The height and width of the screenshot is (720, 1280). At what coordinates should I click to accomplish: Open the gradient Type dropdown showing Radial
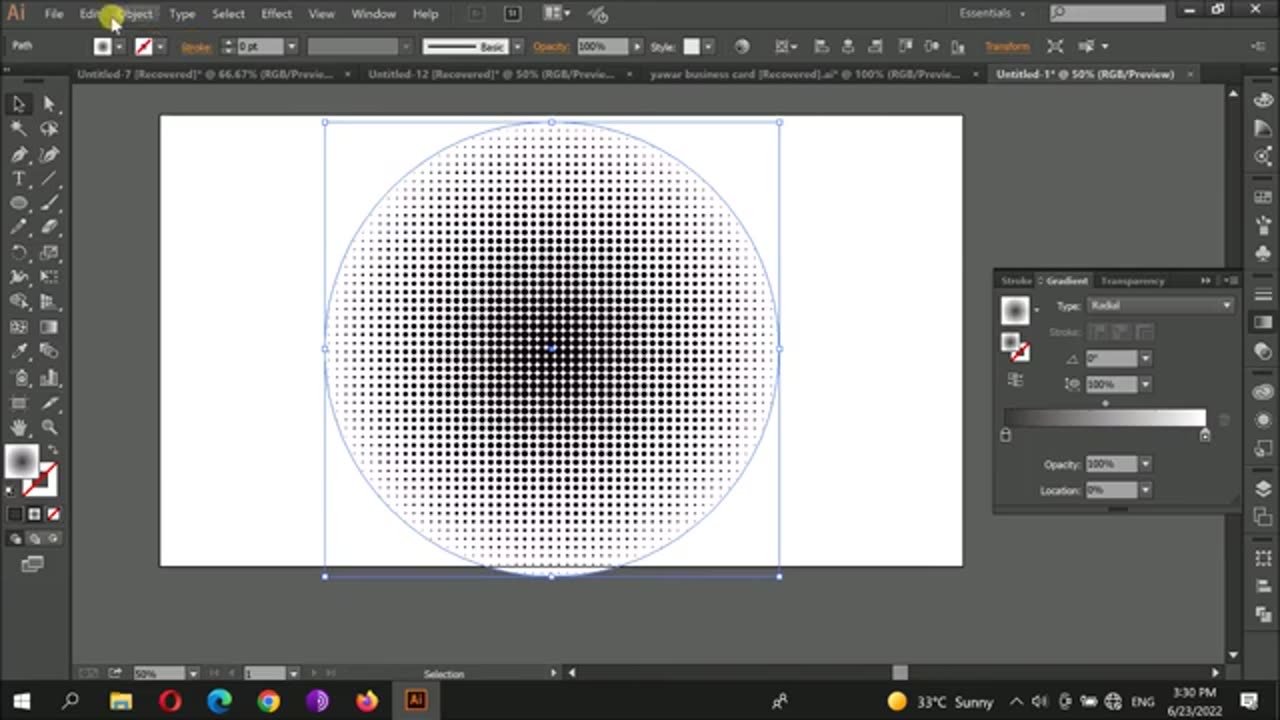click(1161, 305)
